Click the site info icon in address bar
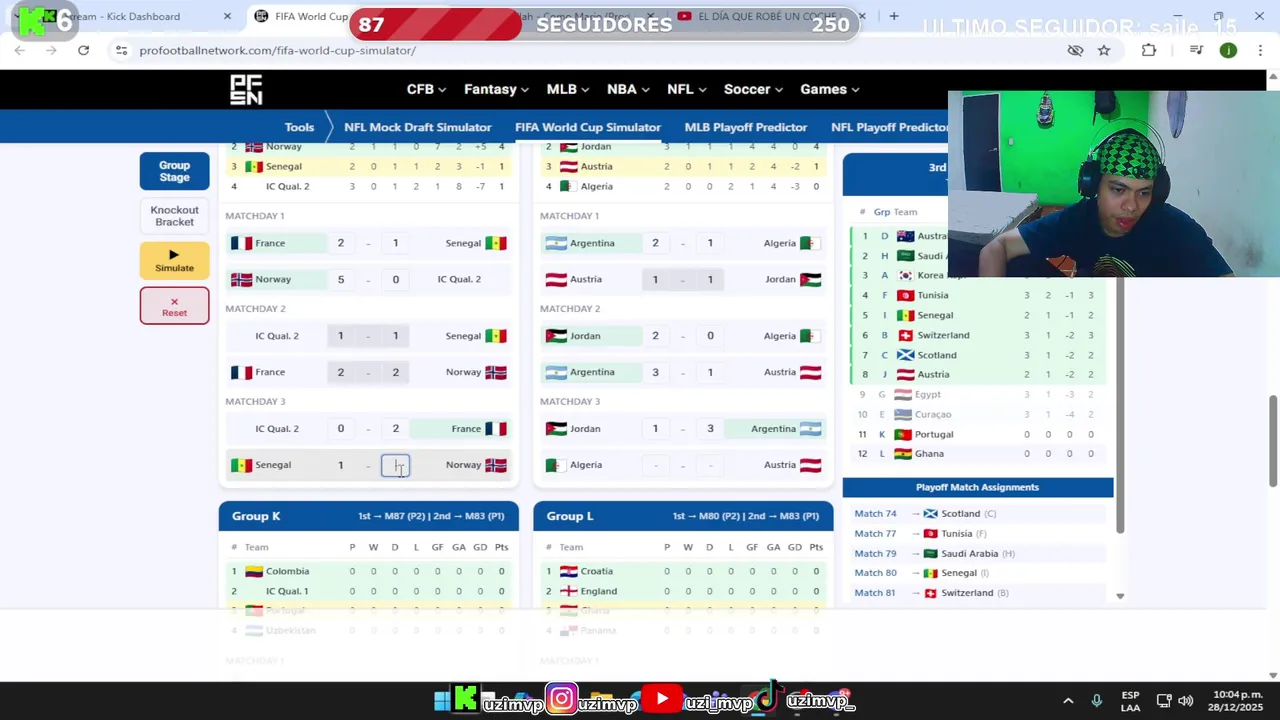Screen dimensions: 1280x720 click(x=121, y=50)
